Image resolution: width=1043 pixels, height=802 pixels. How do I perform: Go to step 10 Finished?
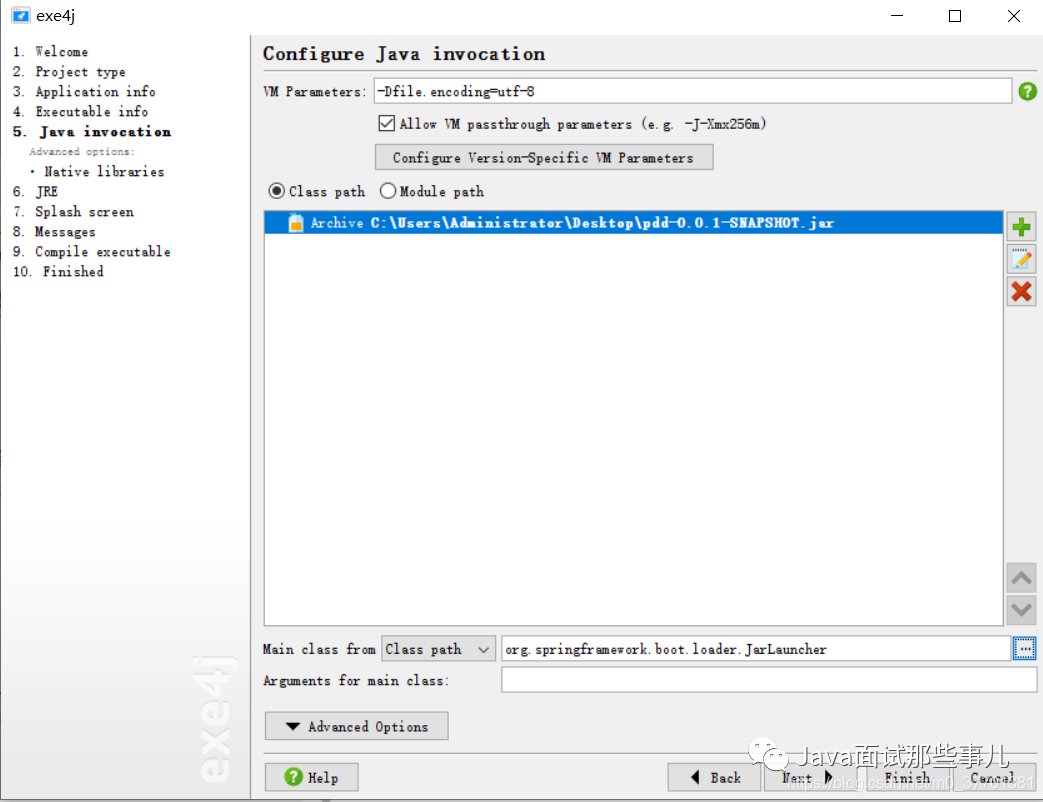click(59, 271)
